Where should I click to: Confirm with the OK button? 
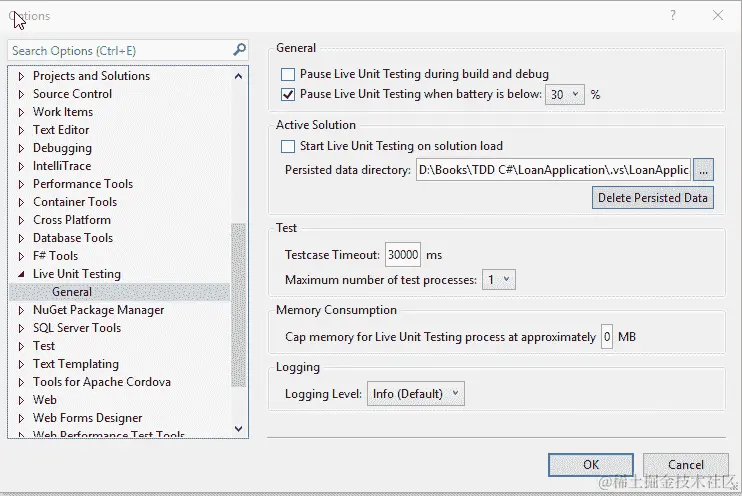coord(591,465)
